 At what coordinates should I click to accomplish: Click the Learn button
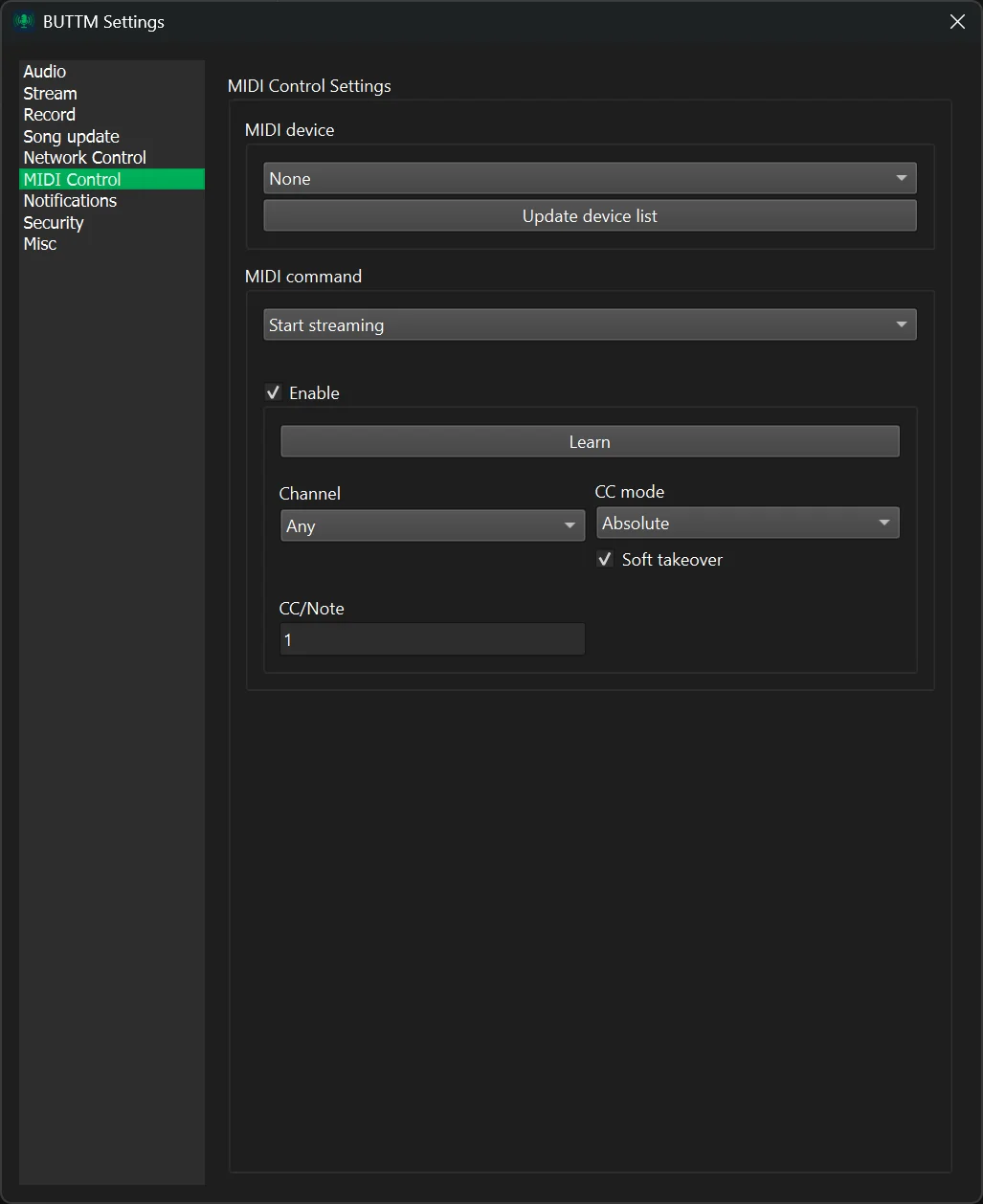pyautogui.click(x=590, y=442)
